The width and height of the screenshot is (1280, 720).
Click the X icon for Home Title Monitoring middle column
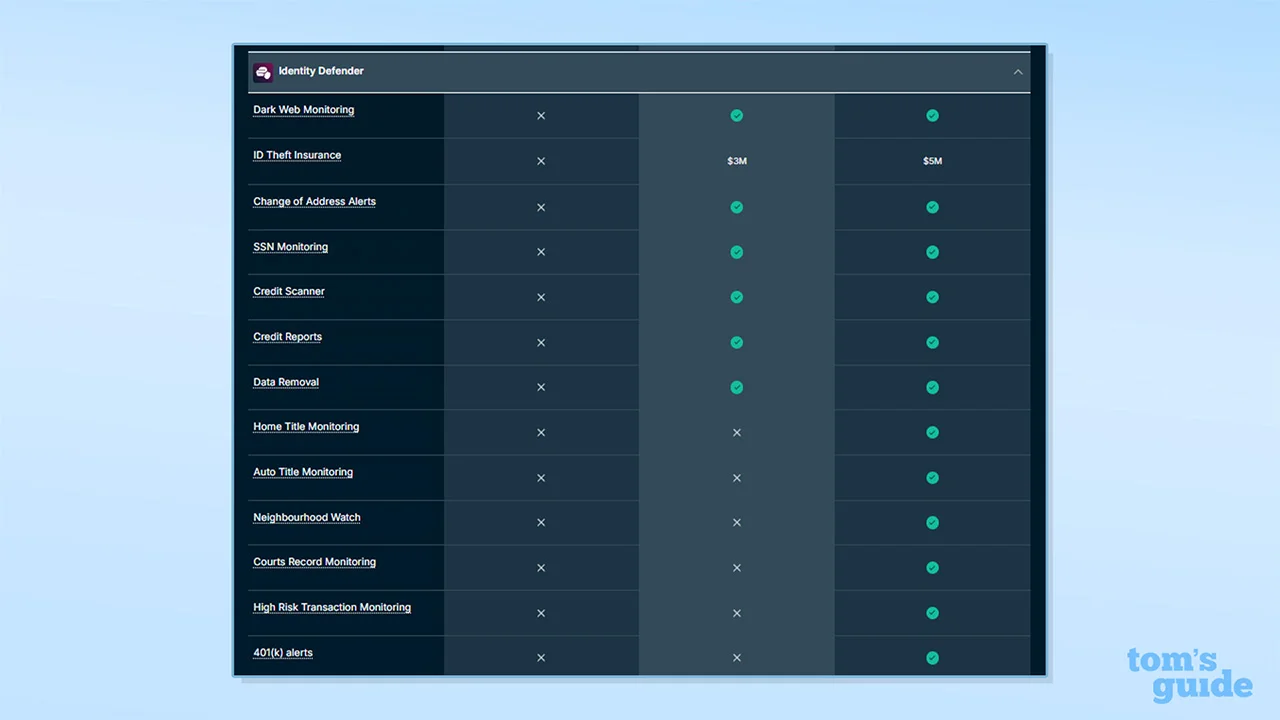(x=737, y=432)
